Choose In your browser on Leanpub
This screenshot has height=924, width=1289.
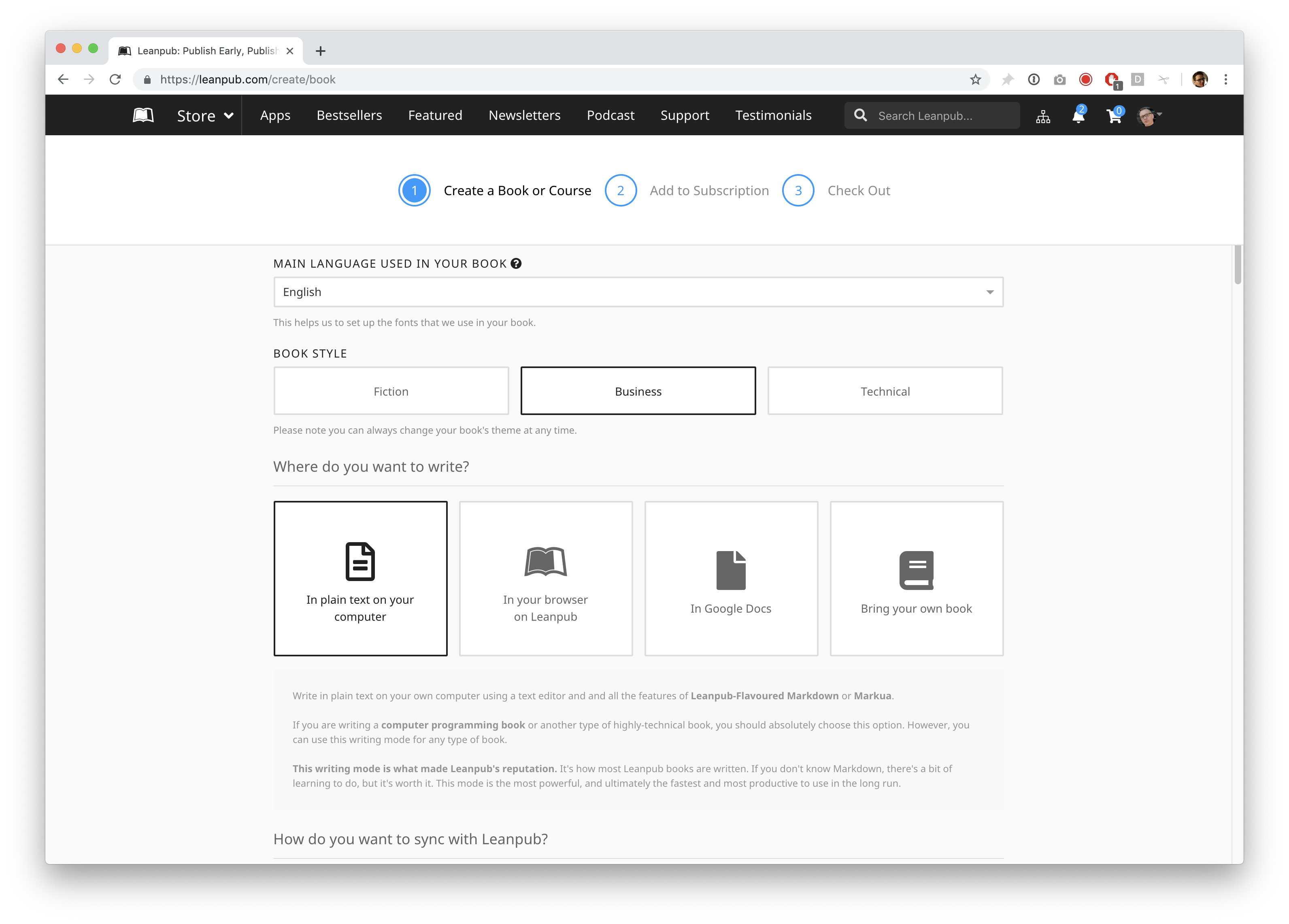546,578
